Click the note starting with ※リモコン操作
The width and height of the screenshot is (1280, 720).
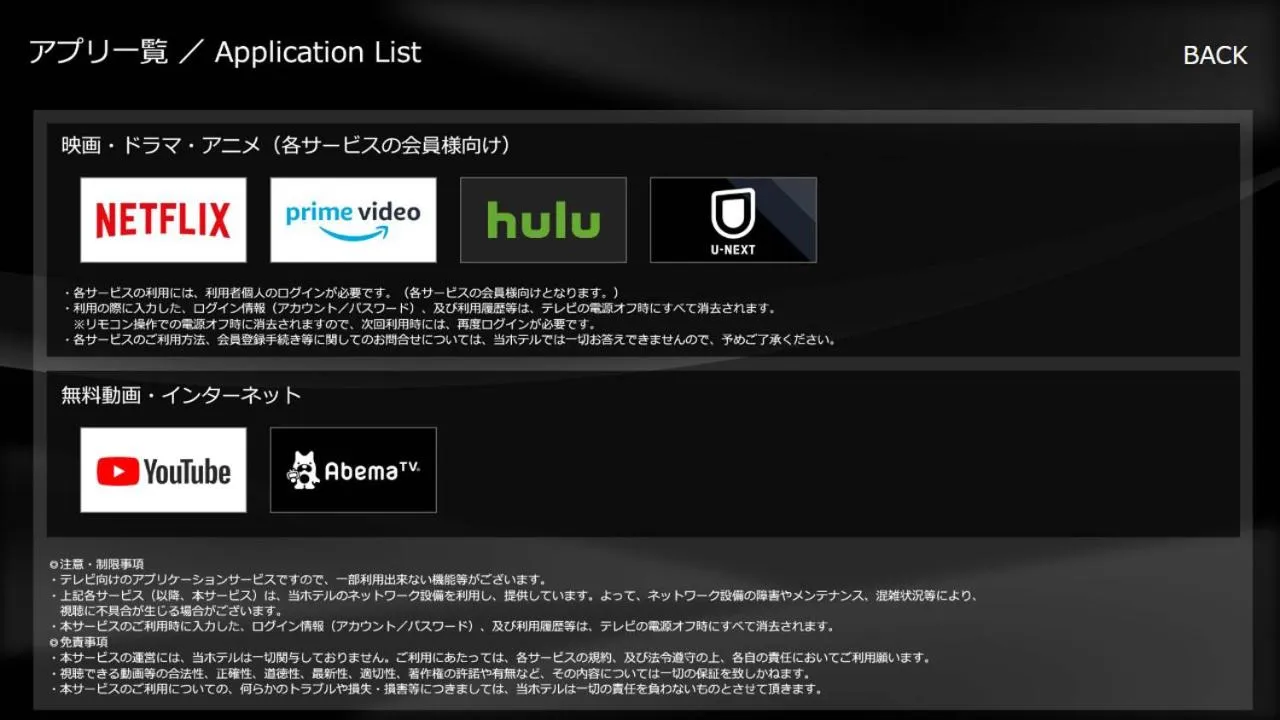[x=334, y=324]
